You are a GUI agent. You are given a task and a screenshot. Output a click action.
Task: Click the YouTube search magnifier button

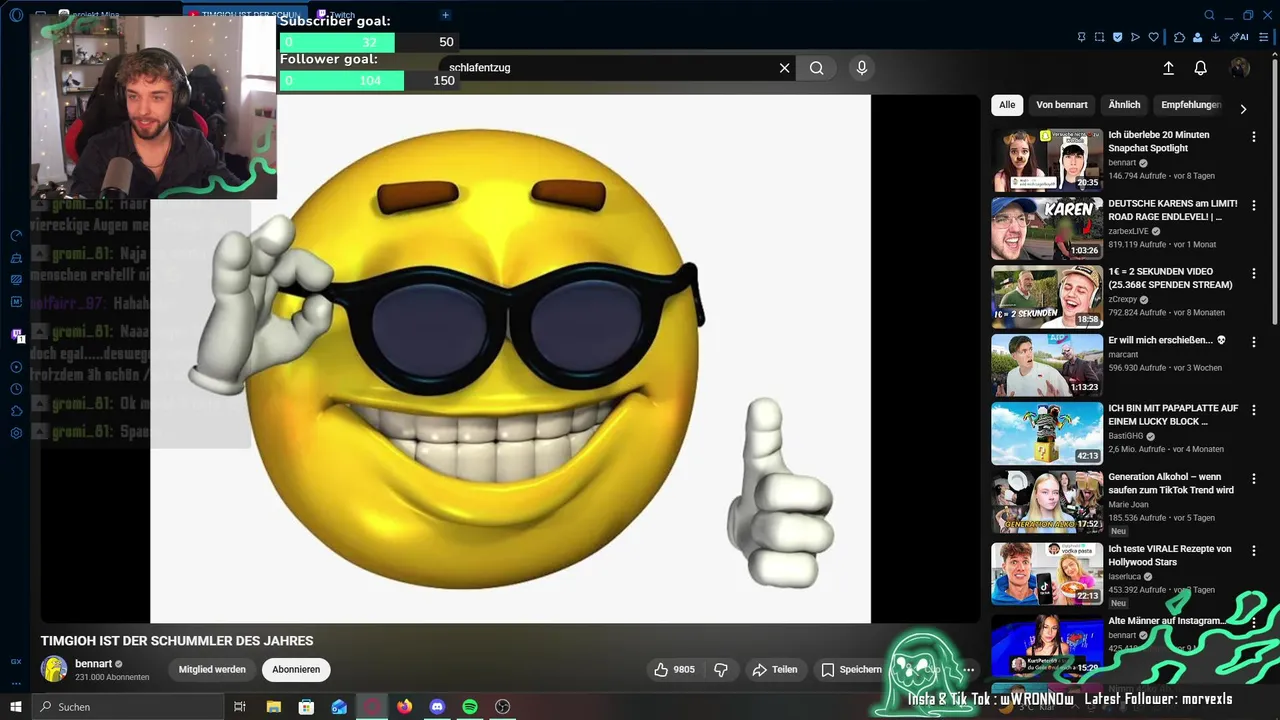[817, 68]
